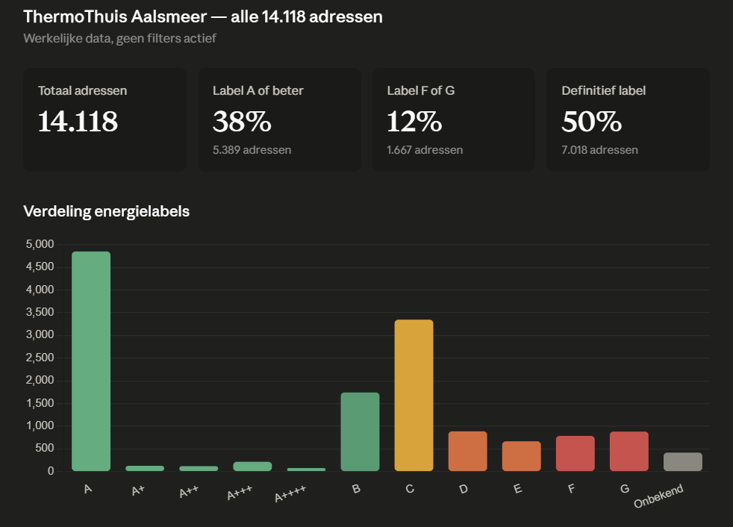Click 'Werkelijke data, geen filters actief' subtitle

click(x=120, y=38)
